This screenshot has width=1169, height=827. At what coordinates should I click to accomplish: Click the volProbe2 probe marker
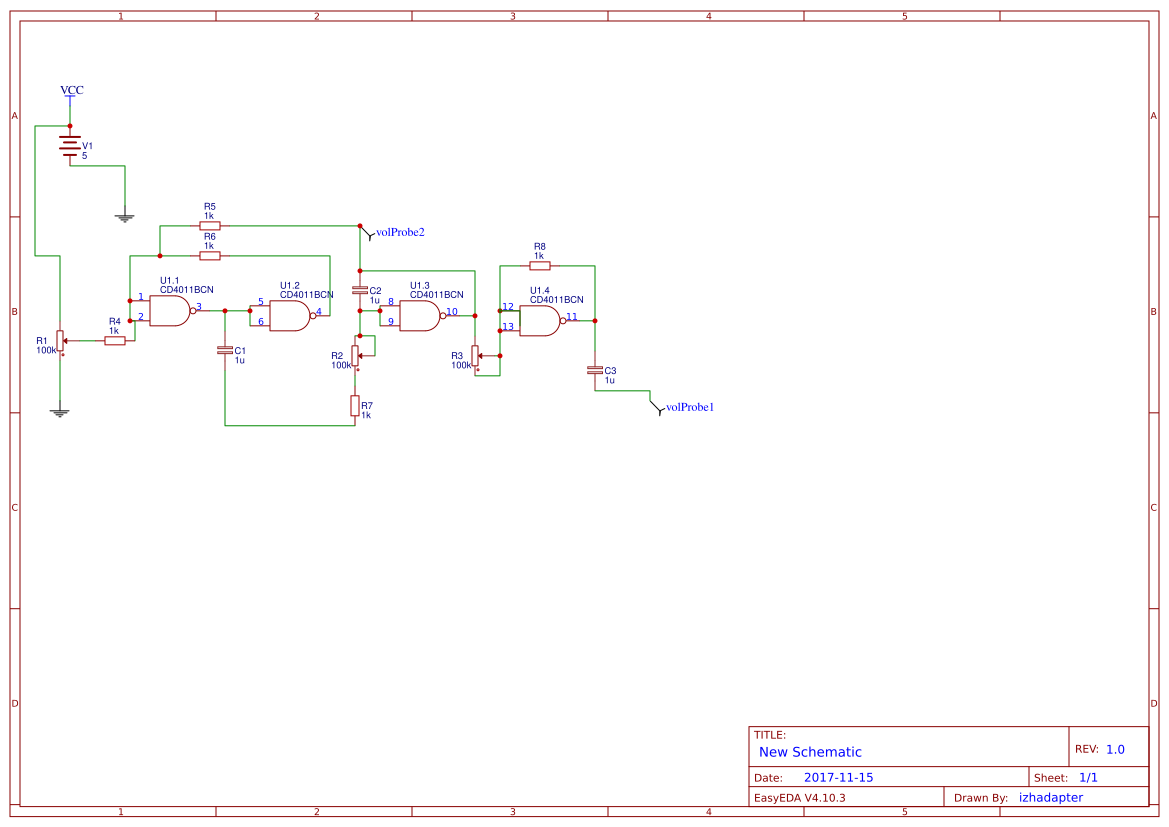pos(368,232)
